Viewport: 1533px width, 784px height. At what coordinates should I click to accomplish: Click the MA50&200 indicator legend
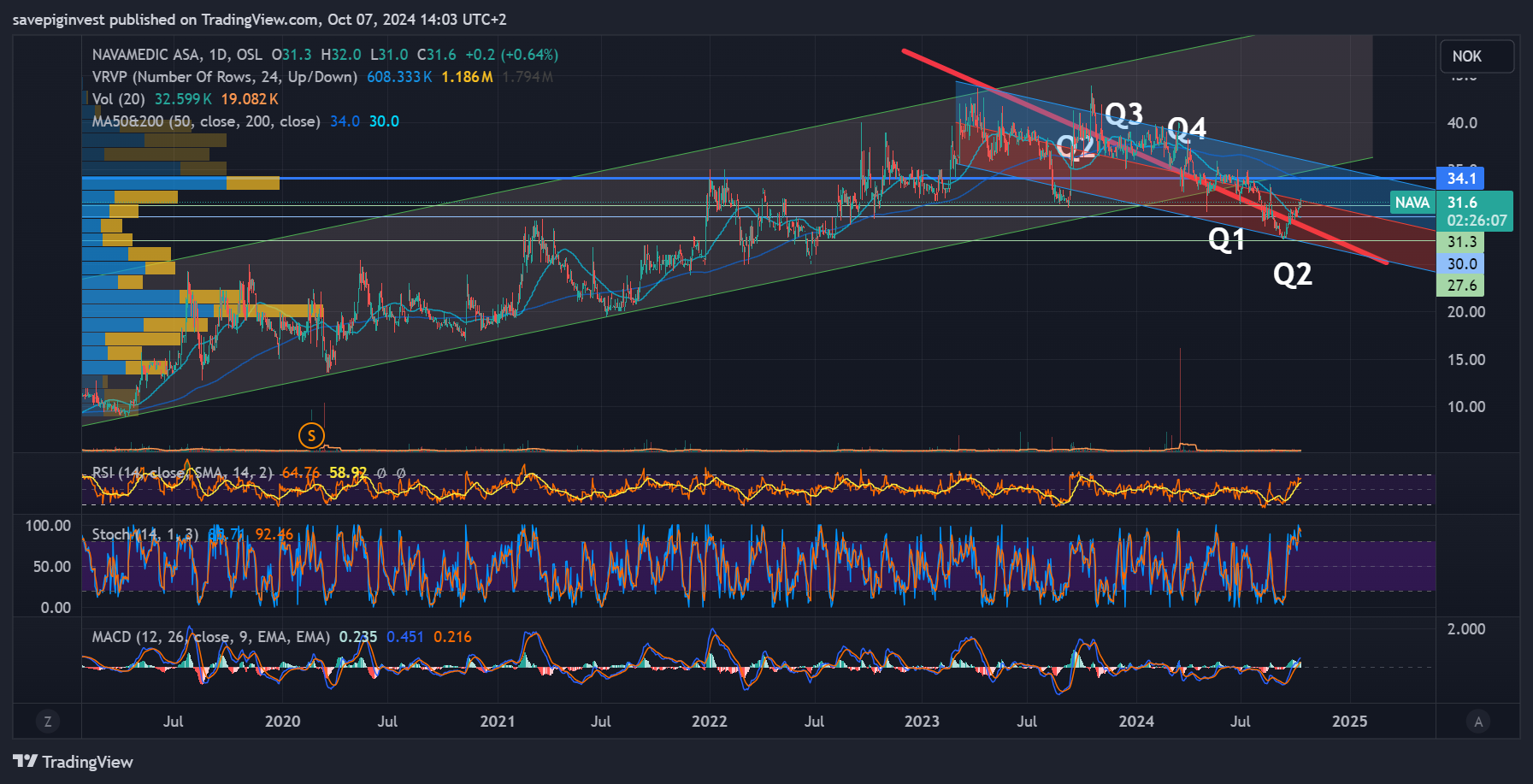pyautogui.click(x=205, y=121)
